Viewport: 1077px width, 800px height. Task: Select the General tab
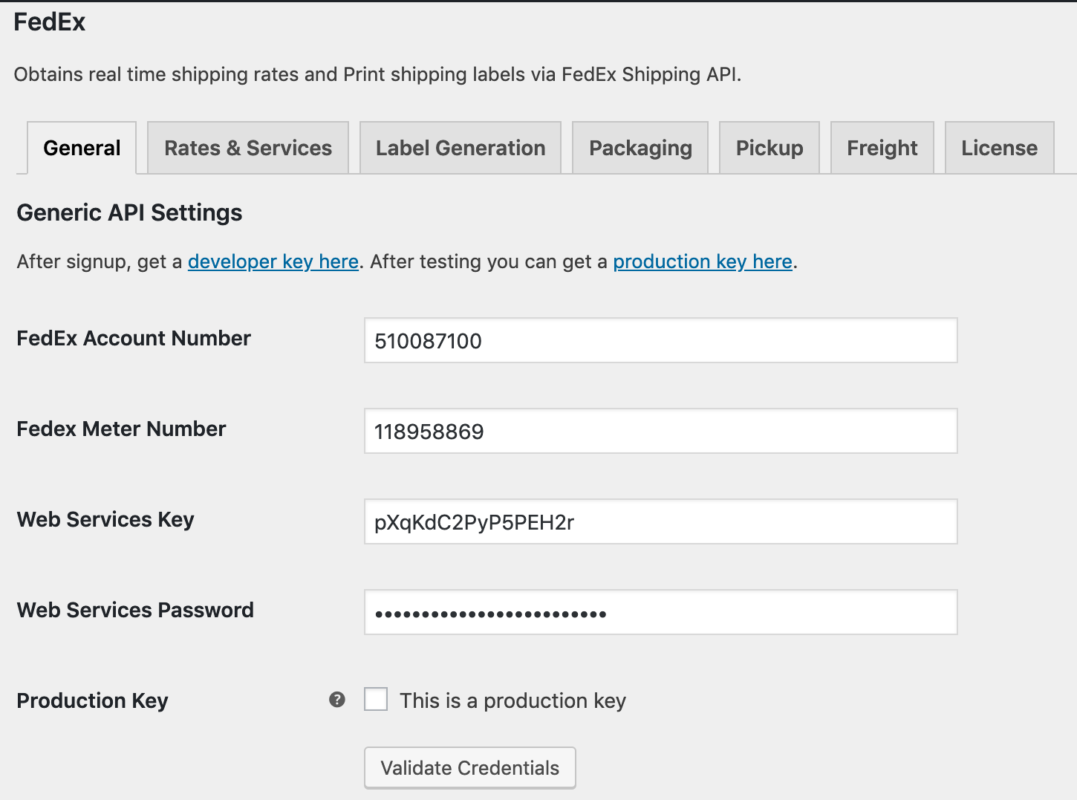(x=82, y=148)
